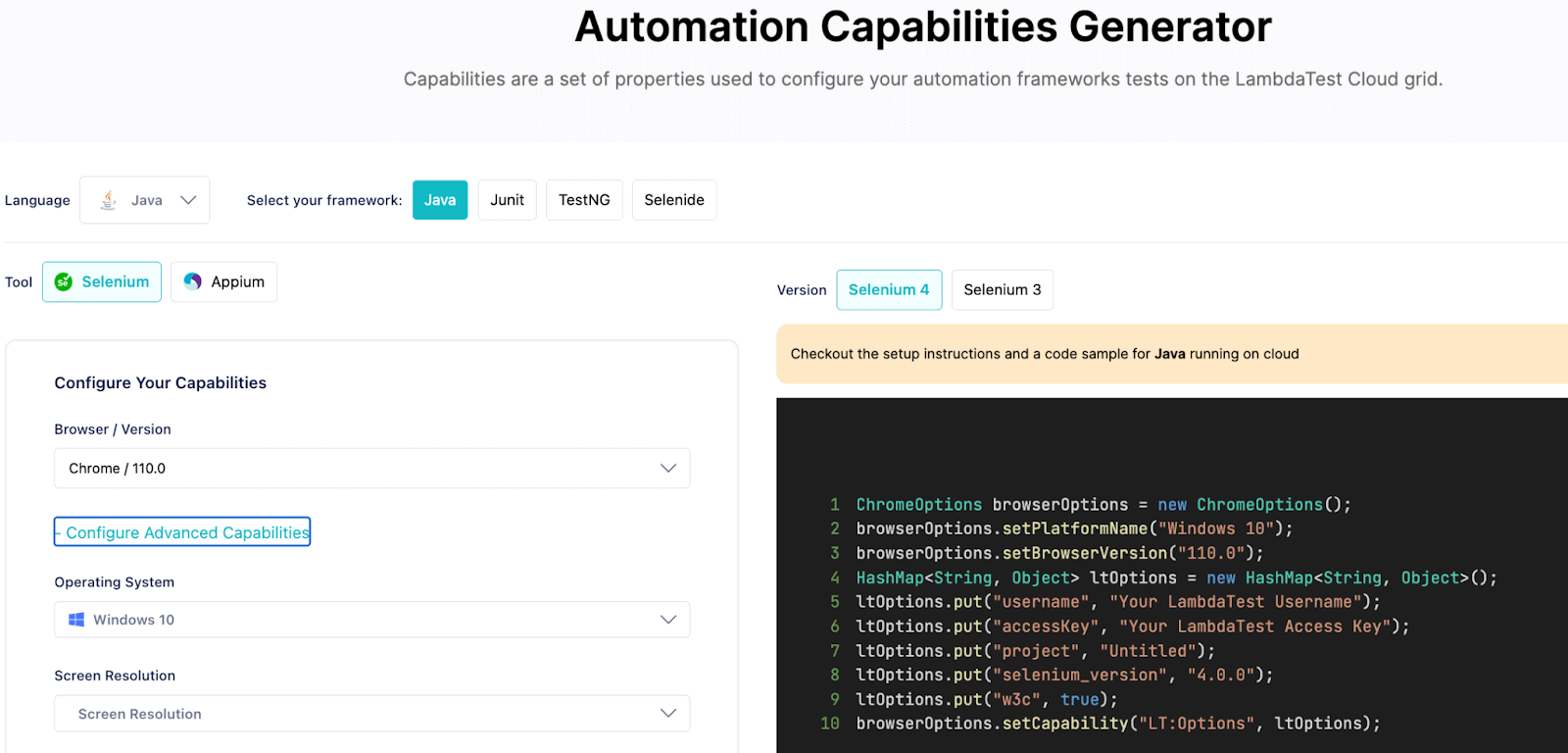Collapse Configure Advanced Capabilities link
This screenshot has width=1568, height=753.
pos(182,532)
